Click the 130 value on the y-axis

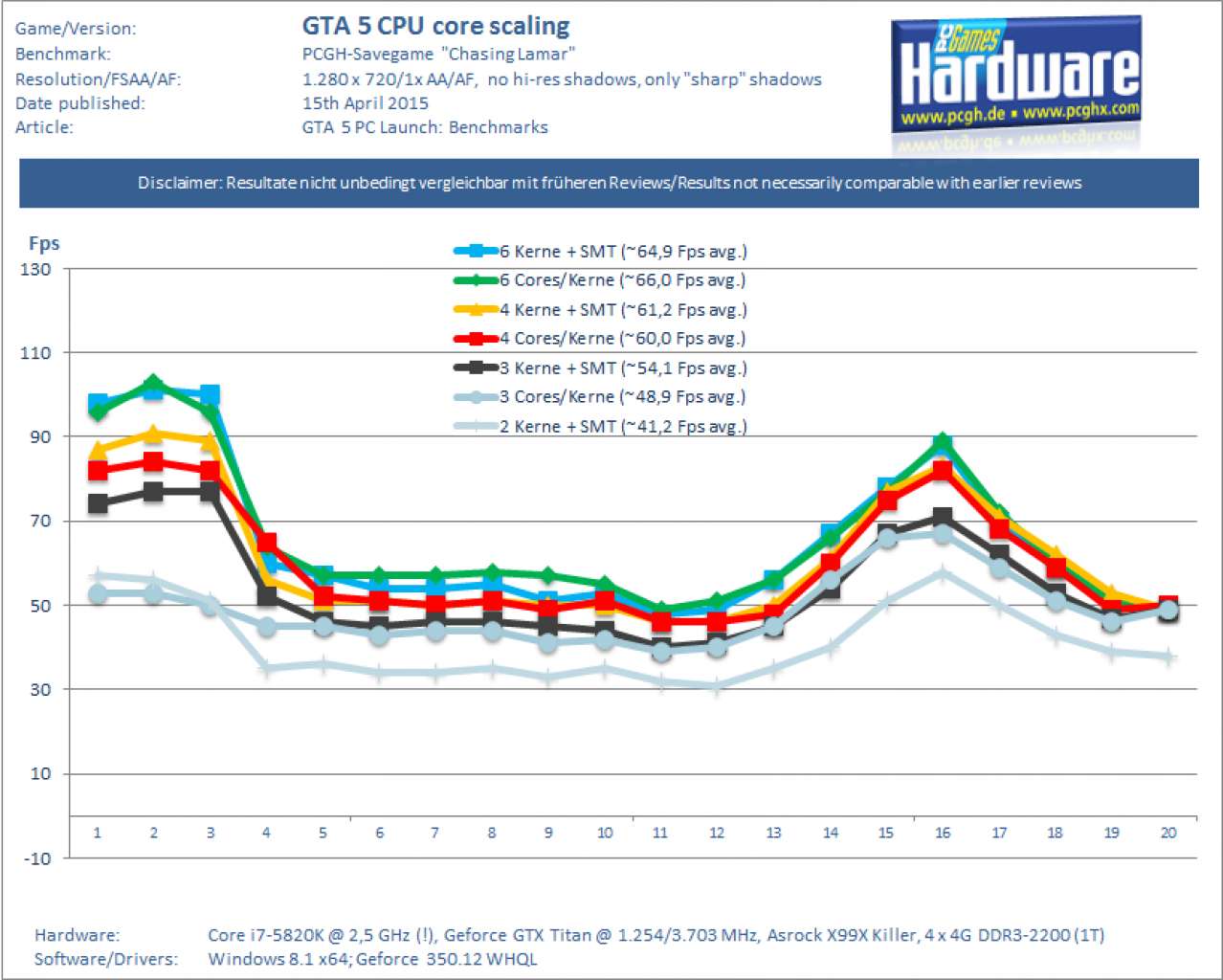[36, 269]
